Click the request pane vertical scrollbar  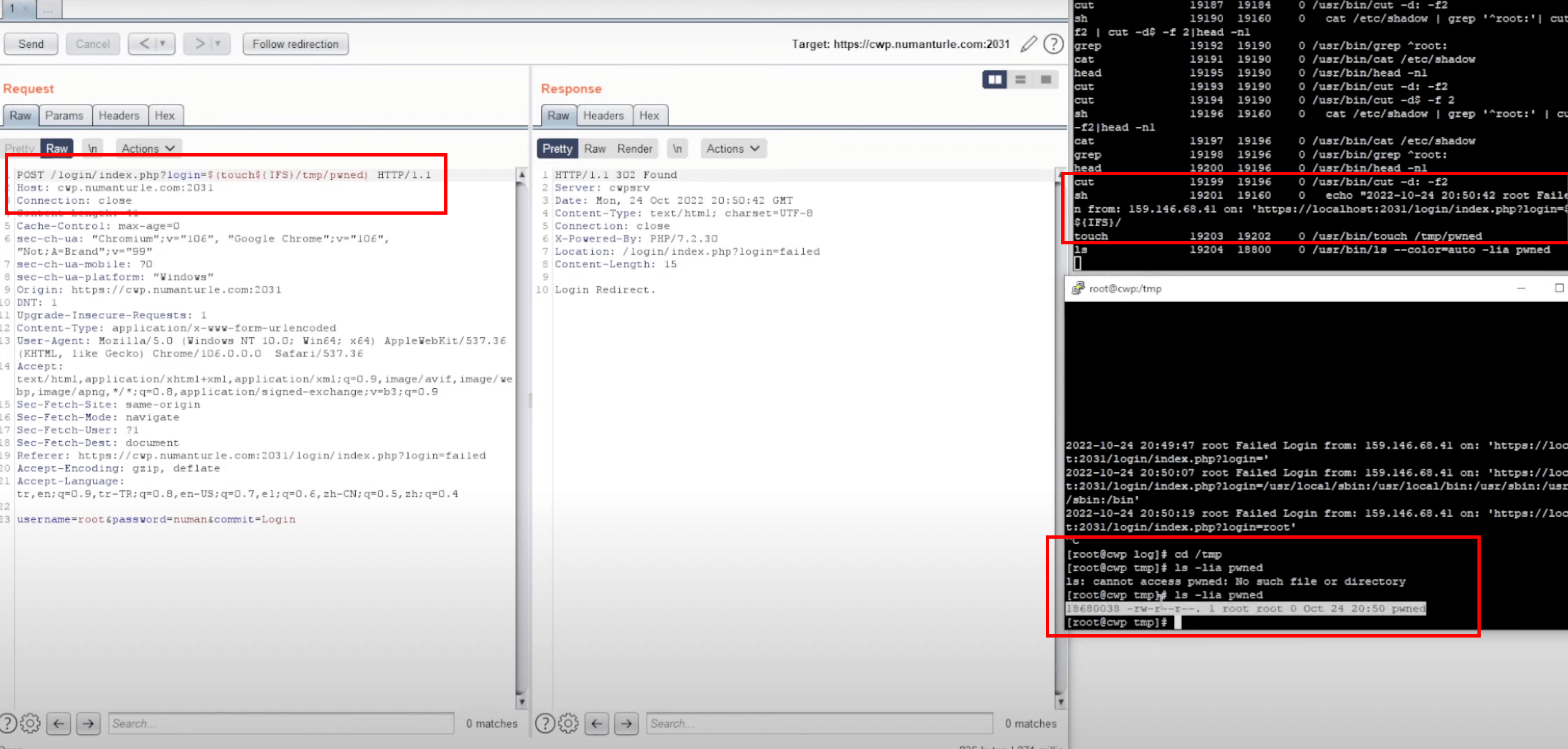[522, 426]
